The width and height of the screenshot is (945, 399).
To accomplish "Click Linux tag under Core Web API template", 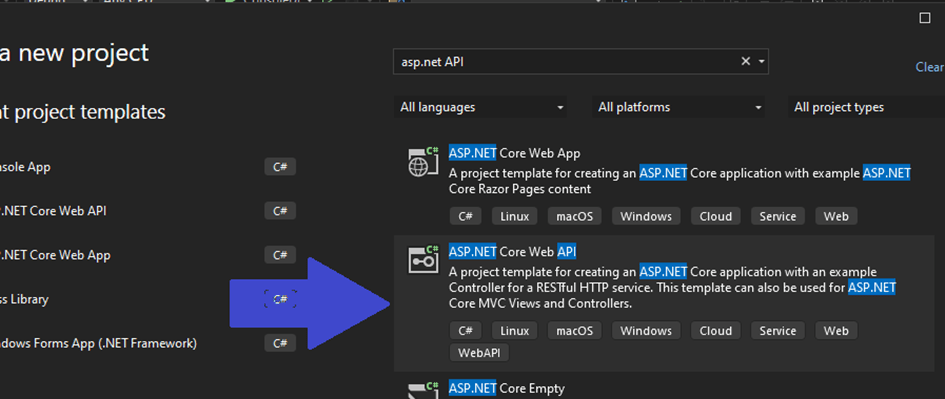I will [515, 330].
